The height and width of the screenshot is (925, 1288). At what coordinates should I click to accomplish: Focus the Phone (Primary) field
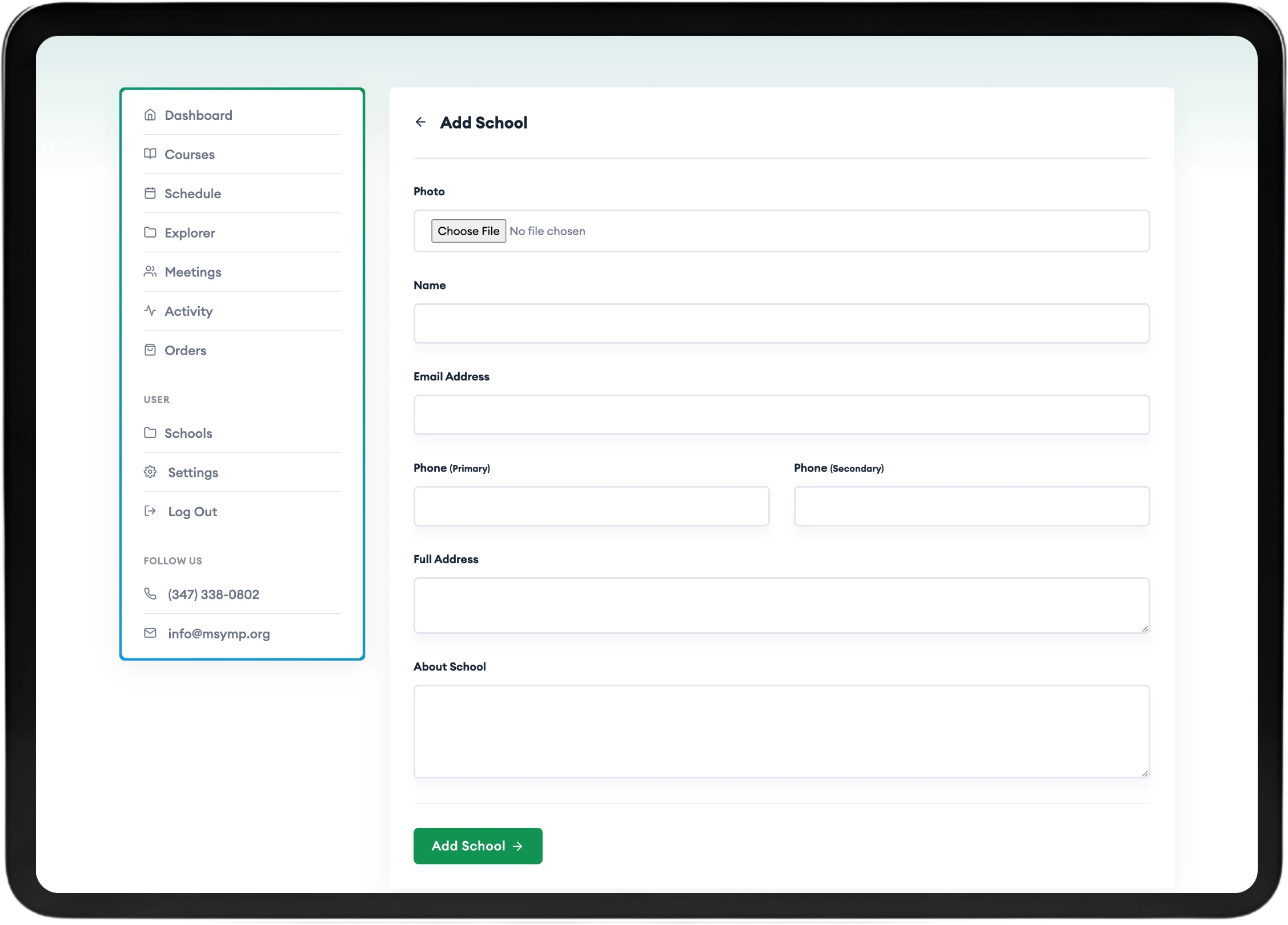(591, 506)
